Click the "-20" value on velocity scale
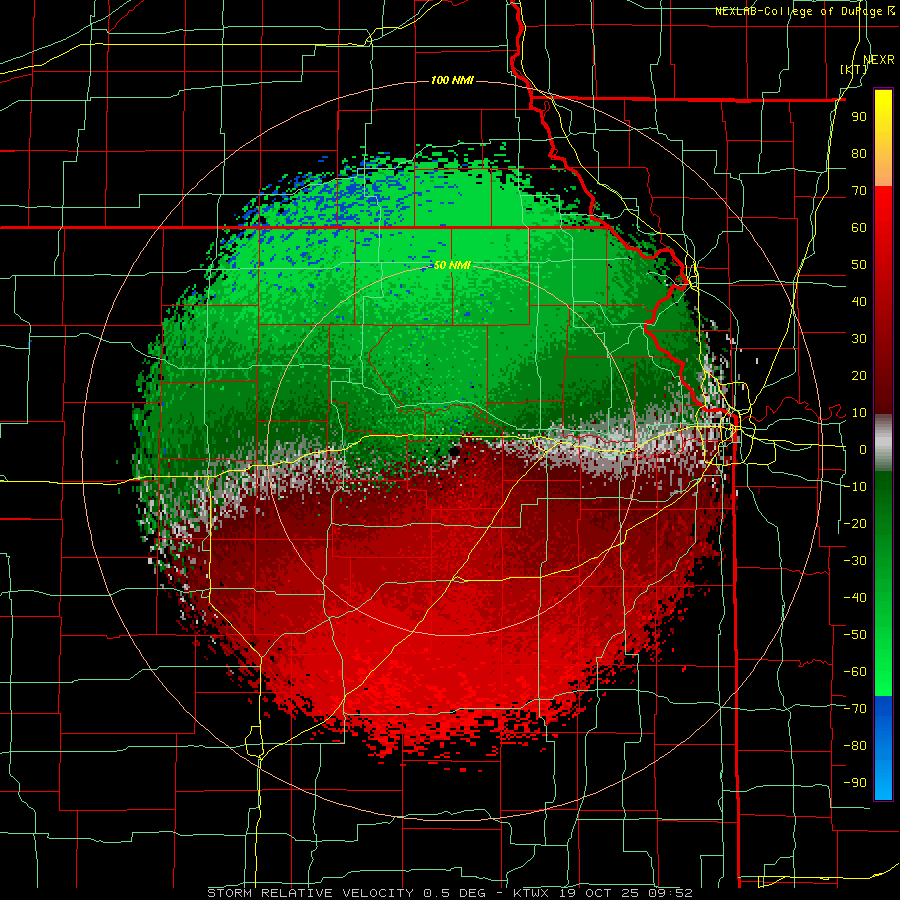The width and height of the screenshot is (900, 900). click(x=855, y=524)
